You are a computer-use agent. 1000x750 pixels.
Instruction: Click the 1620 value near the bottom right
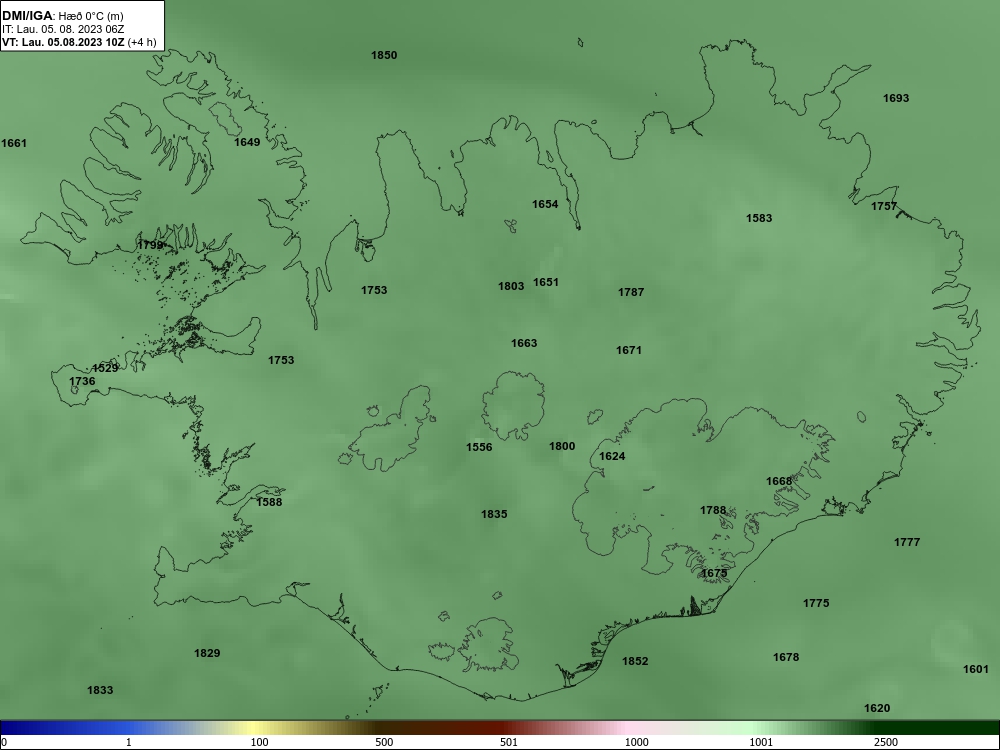(877, 708)
